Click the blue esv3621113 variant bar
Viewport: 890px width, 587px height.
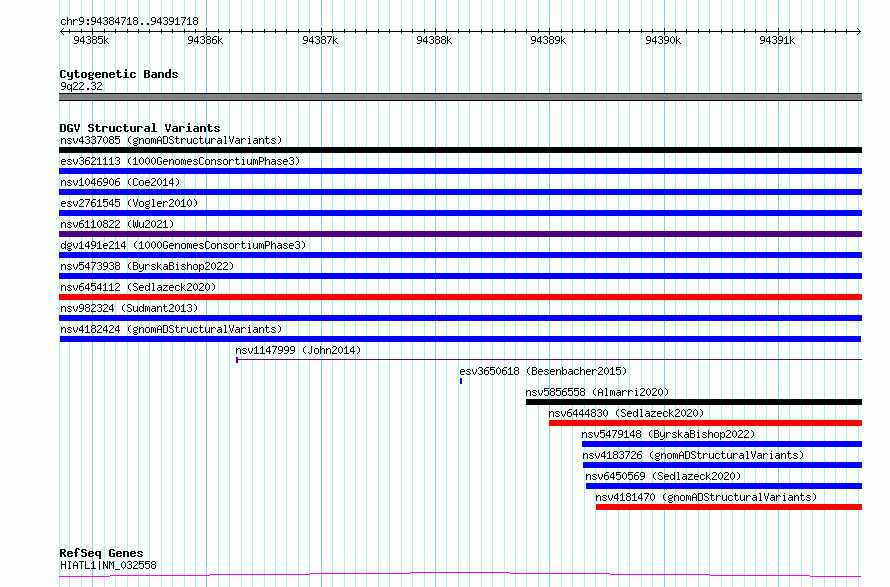tap(460, 171)
